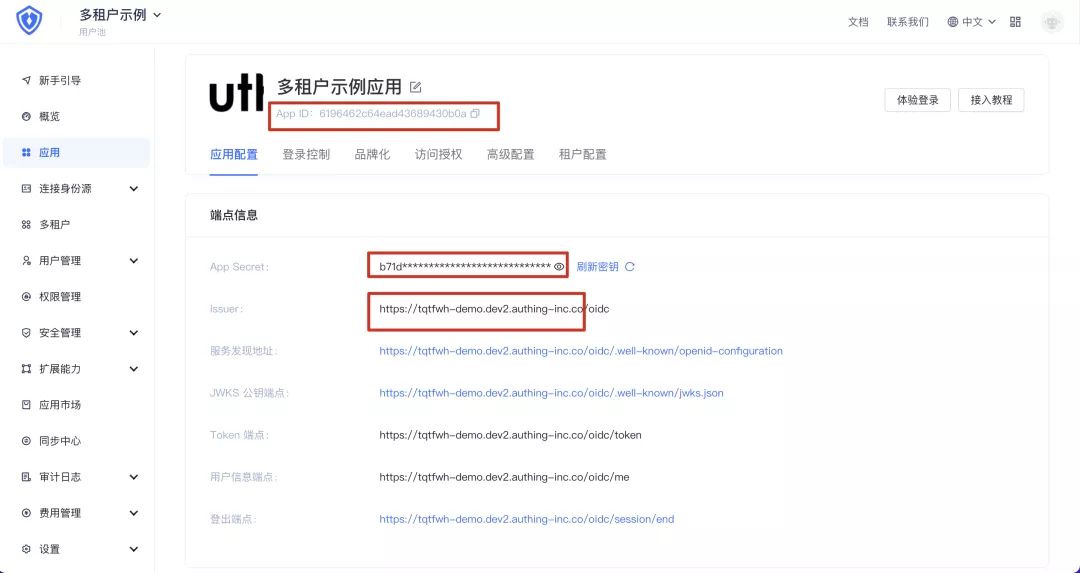Click the 扩展能力 icon
The height and width of the screenshot is (573, 1080).
pyautogui.click(x=26, y=368)
